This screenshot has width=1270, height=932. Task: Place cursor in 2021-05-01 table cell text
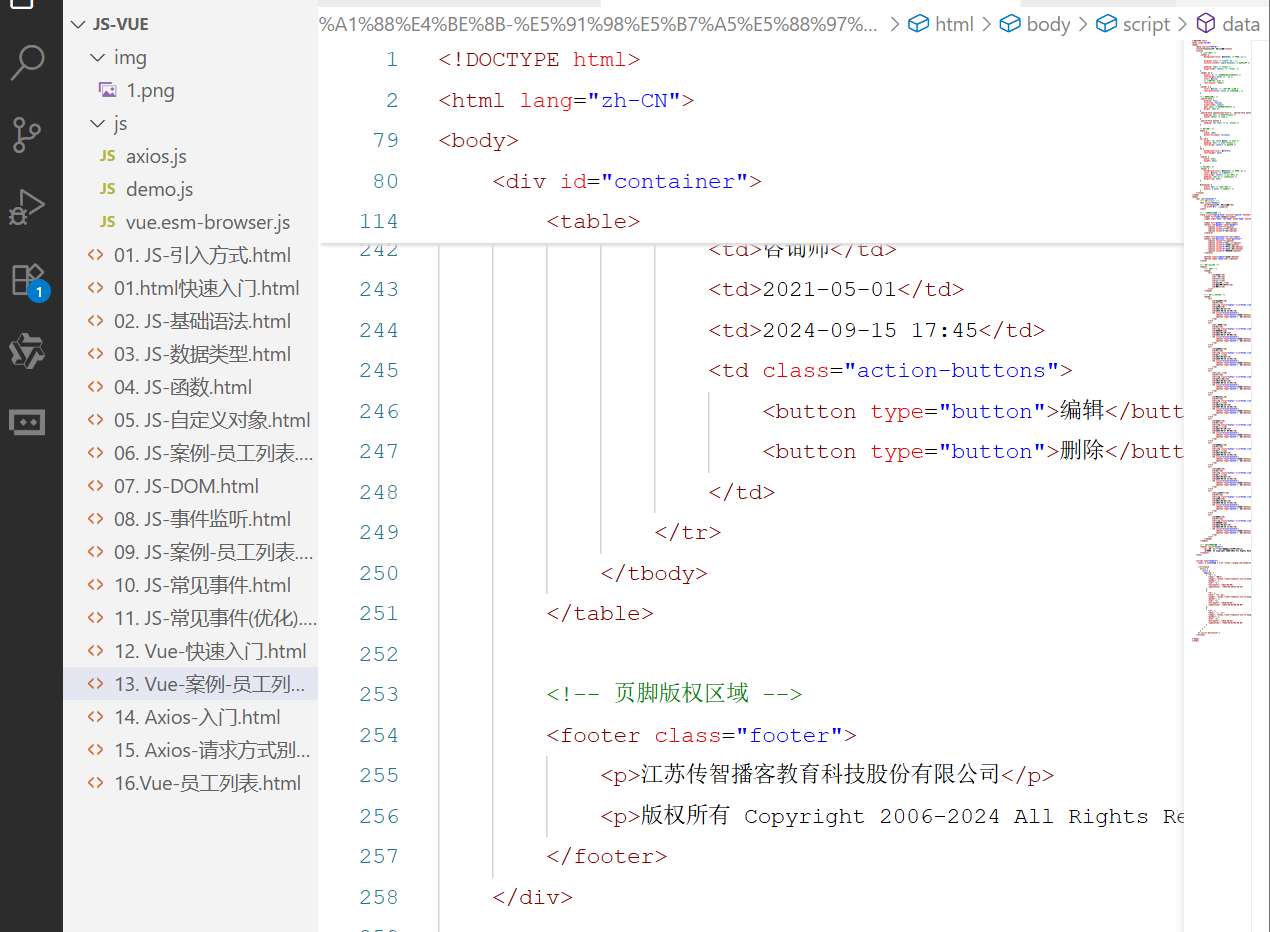click(x=829, y=290)
